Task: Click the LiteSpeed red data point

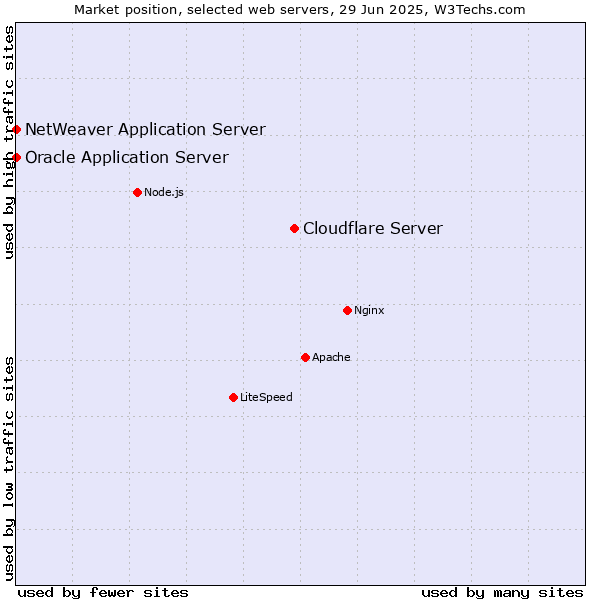Action: point(234,398)
